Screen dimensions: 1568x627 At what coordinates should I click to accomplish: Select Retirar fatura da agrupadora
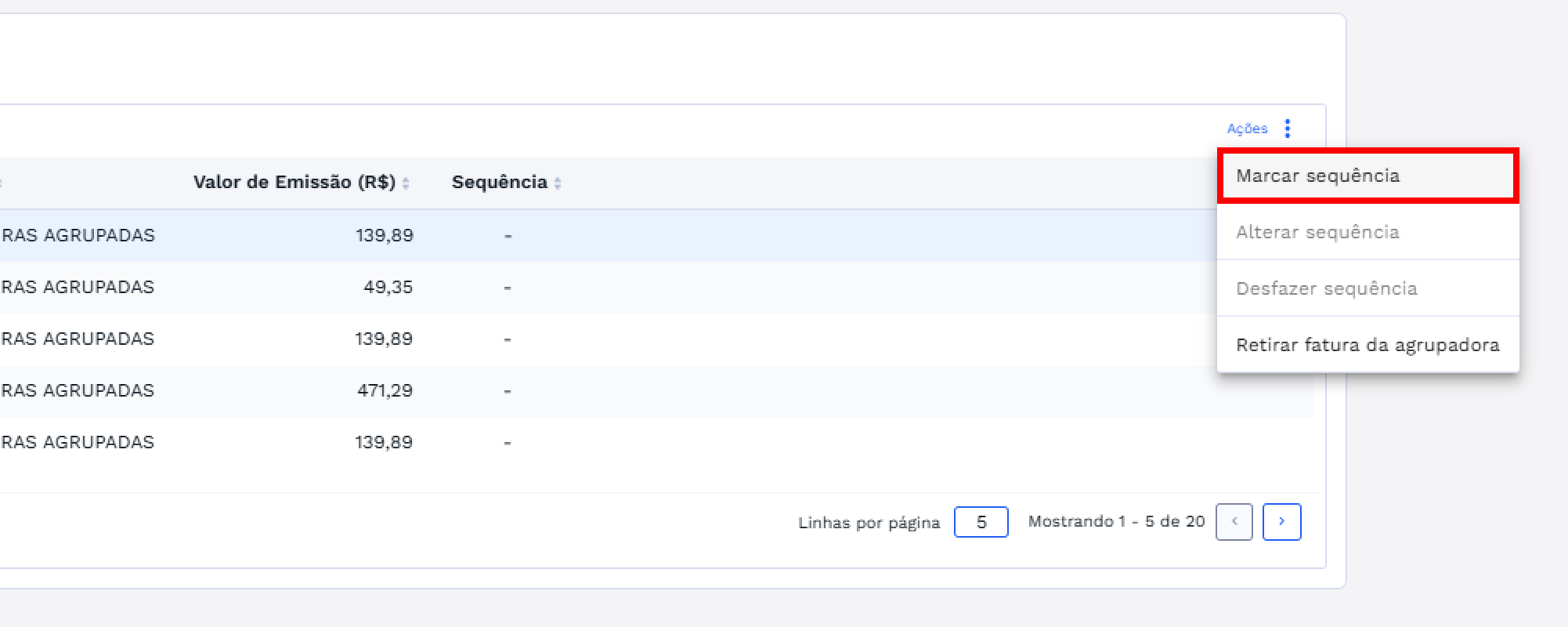[1367, 345]
